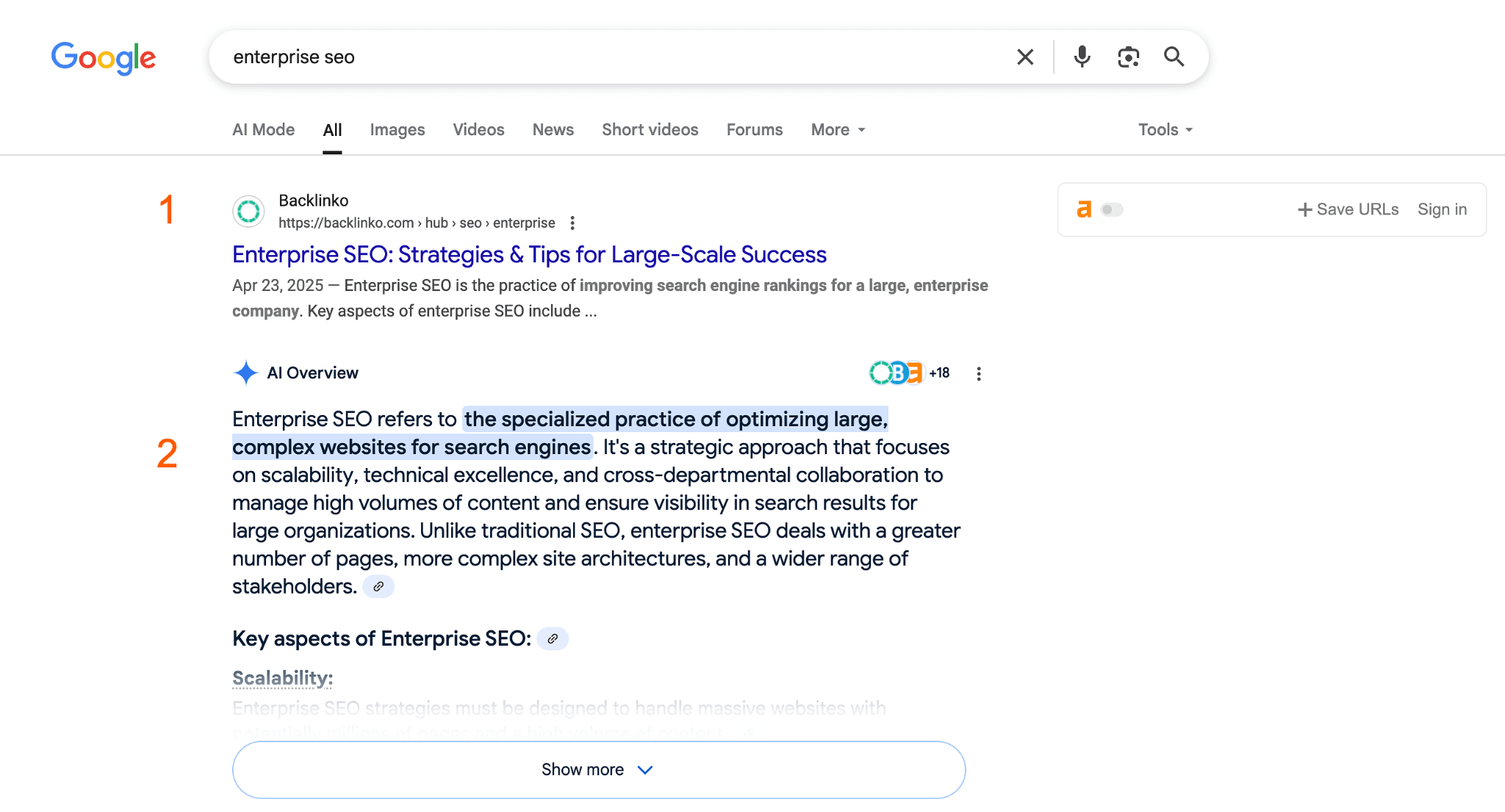Clear the search query with the X icon

point(1026,57)
